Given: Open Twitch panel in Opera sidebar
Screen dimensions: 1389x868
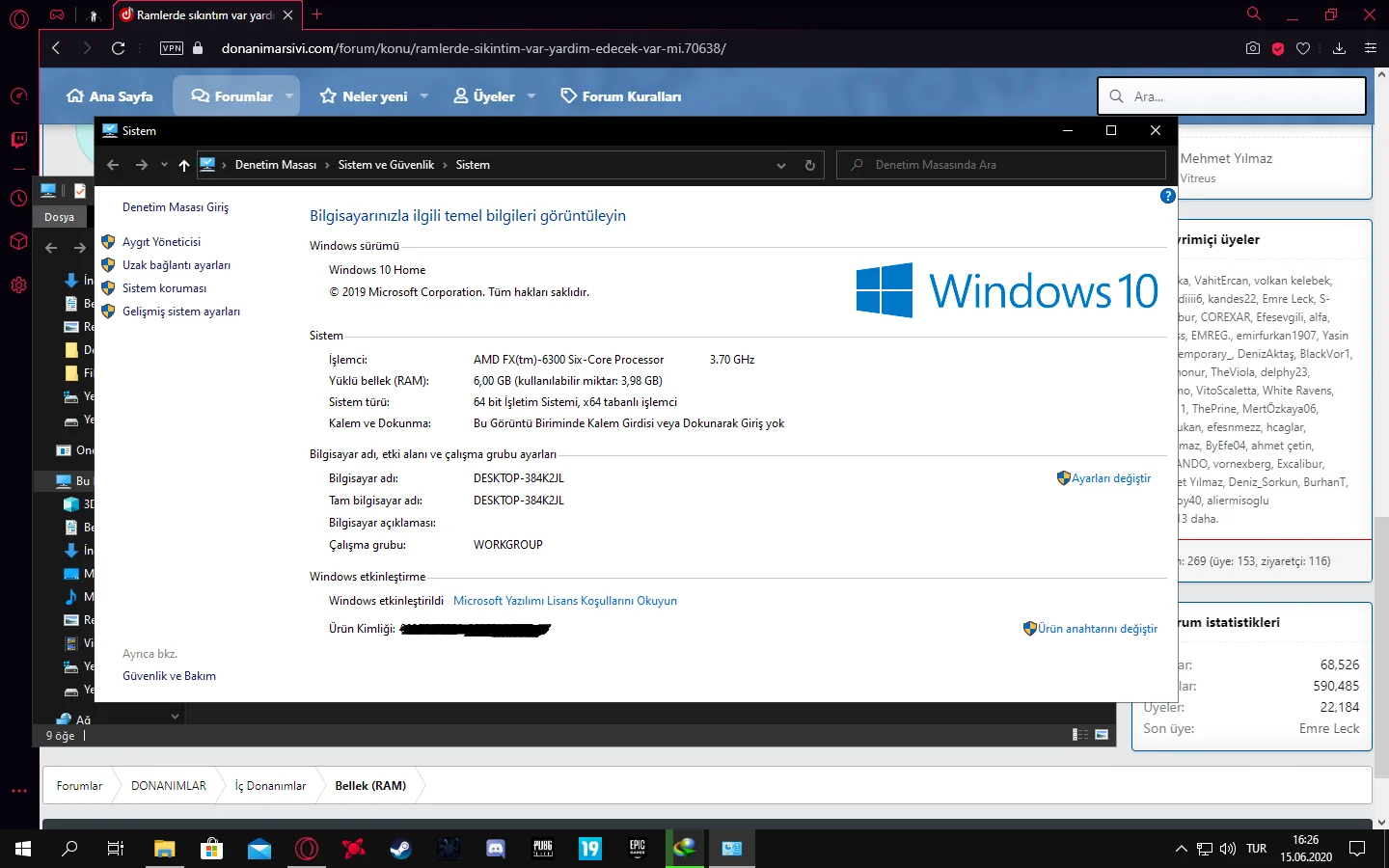Looking at the screenshot, I should [18, 141].
